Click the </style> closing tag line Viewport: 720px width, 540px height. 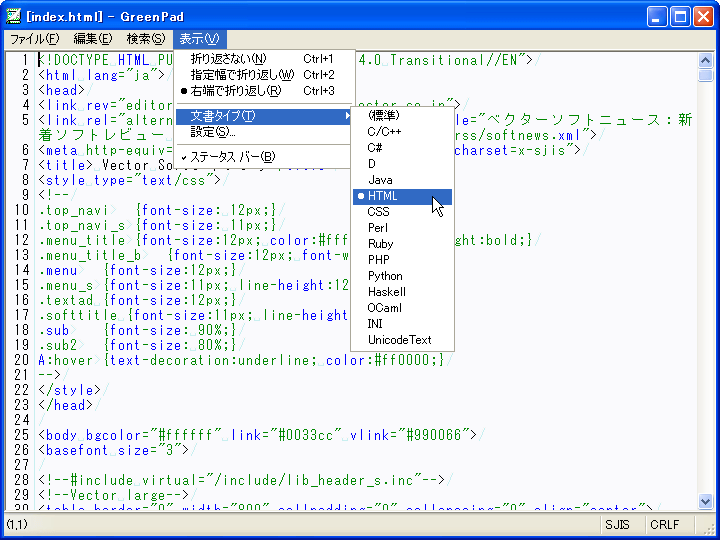click(69, 390)
